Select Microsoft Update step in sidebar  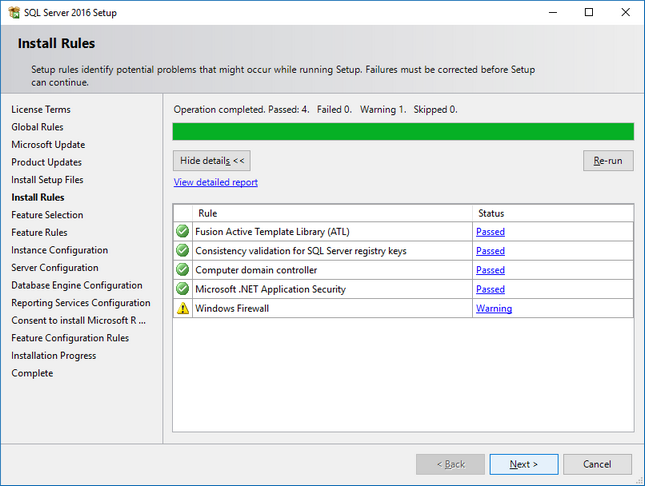pos(48,145)
